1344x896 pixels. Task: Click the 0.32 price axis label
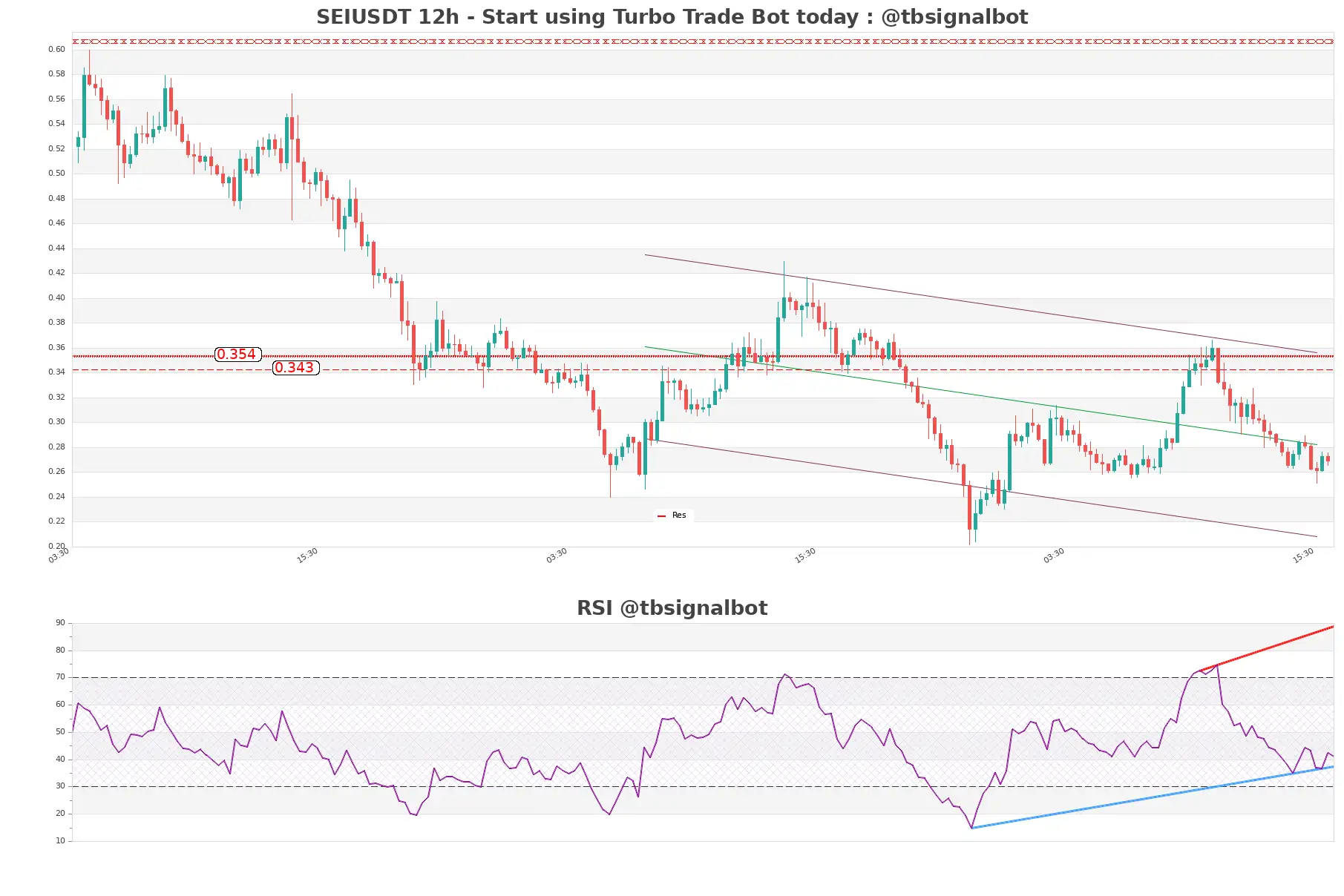point(56,397)
